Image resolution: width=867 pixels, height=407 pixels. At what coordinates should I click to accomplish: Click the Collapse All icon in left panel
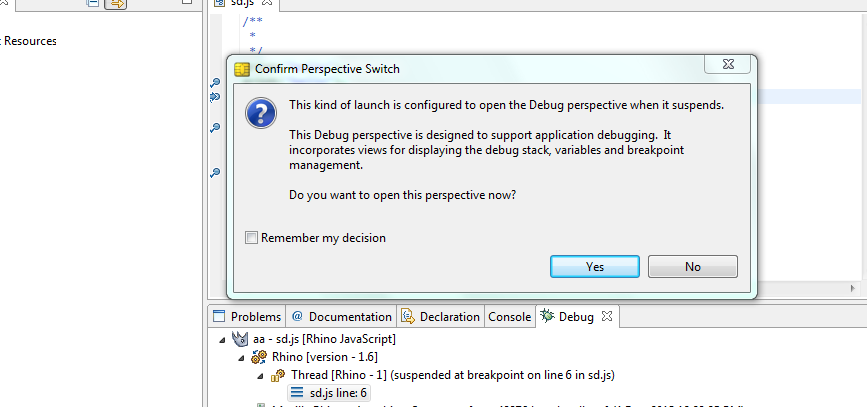93,4
